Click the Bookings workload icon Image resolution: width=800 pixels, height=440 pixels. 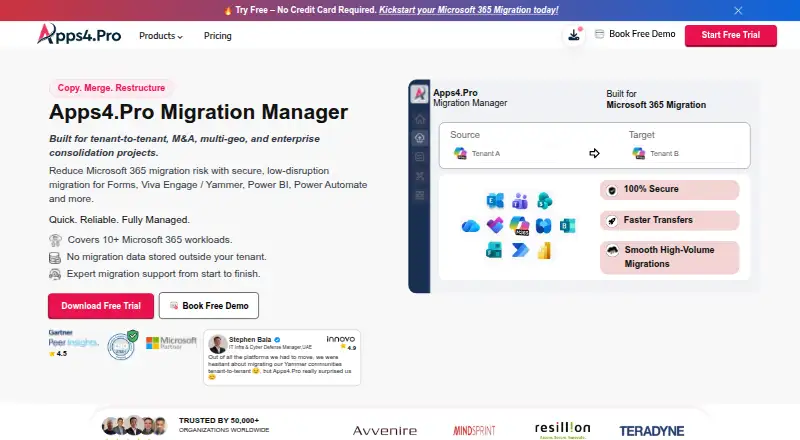click(x=567, y=225)
